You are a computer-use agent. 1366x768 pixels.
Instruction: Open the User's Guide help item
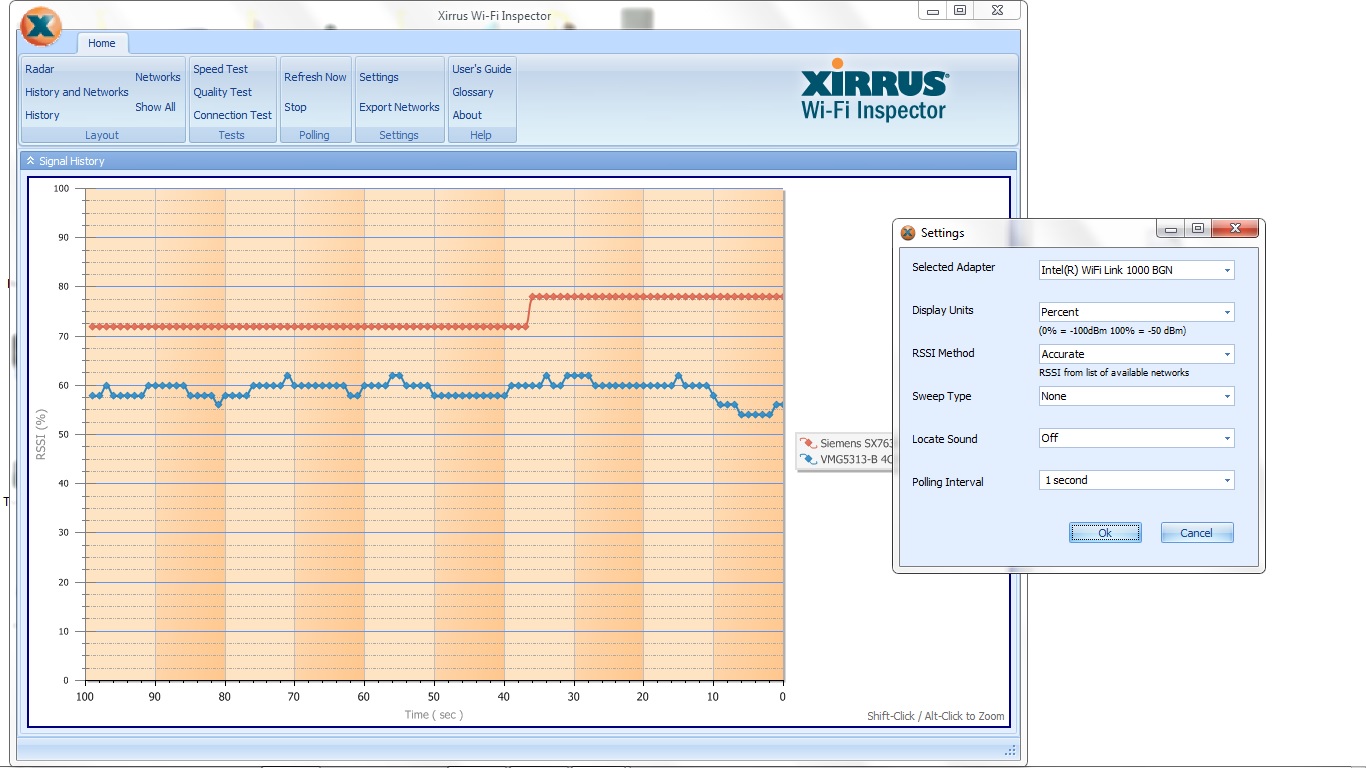481,69
